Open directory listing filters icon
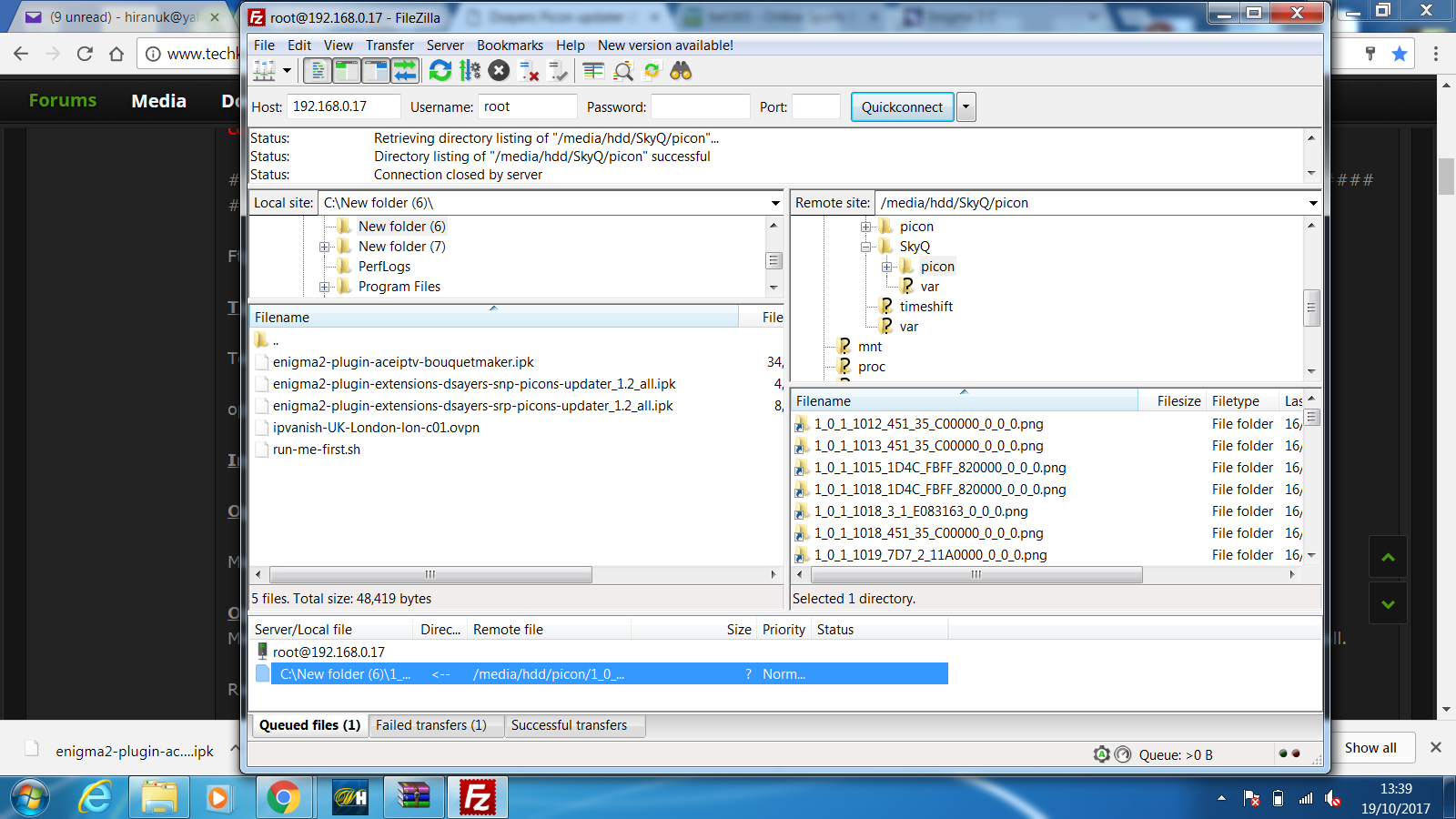The image size is (1456, 819). (593, 70)
